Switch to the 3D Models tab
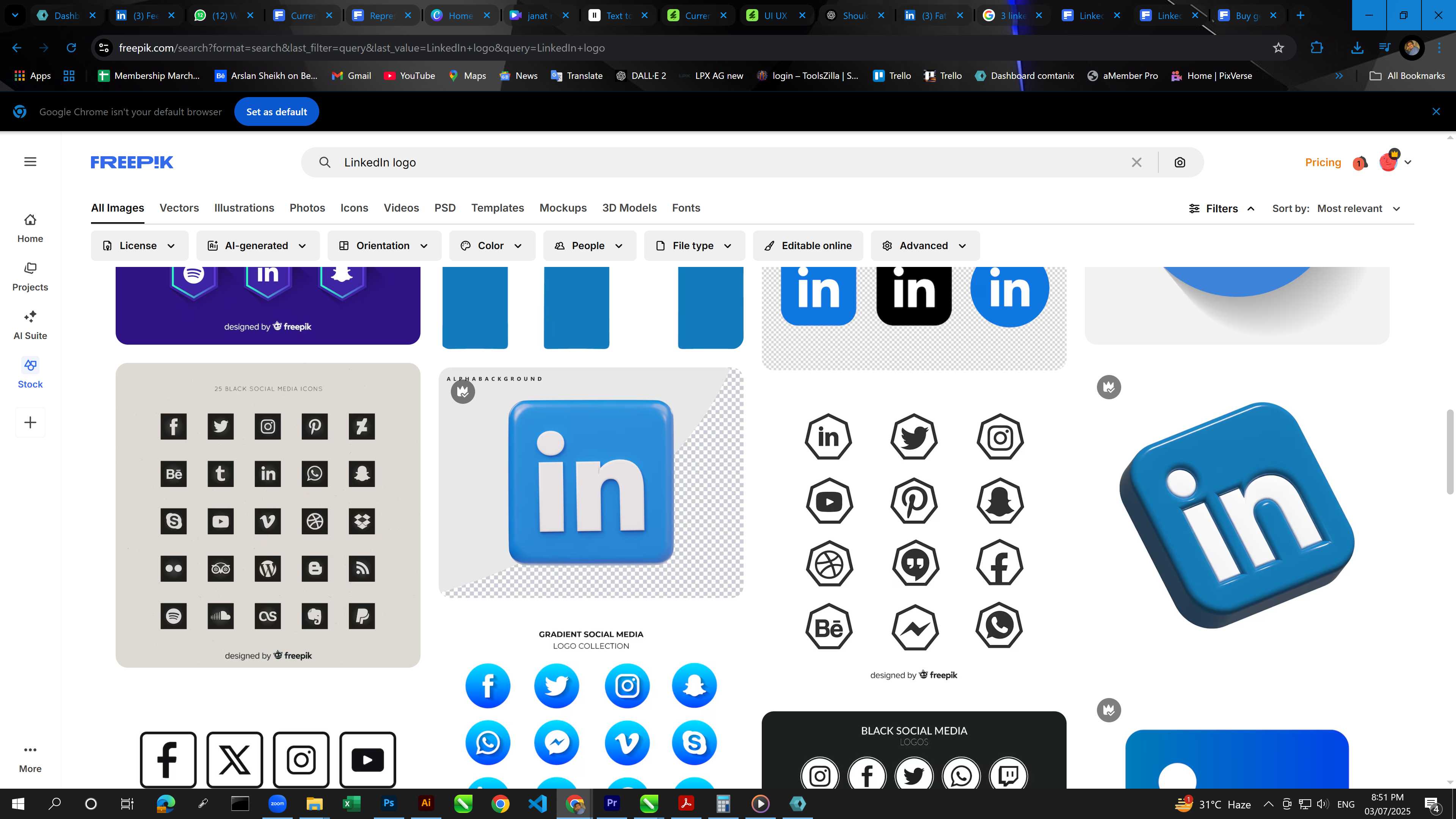Screen dimensions: 1456x819 629,208
